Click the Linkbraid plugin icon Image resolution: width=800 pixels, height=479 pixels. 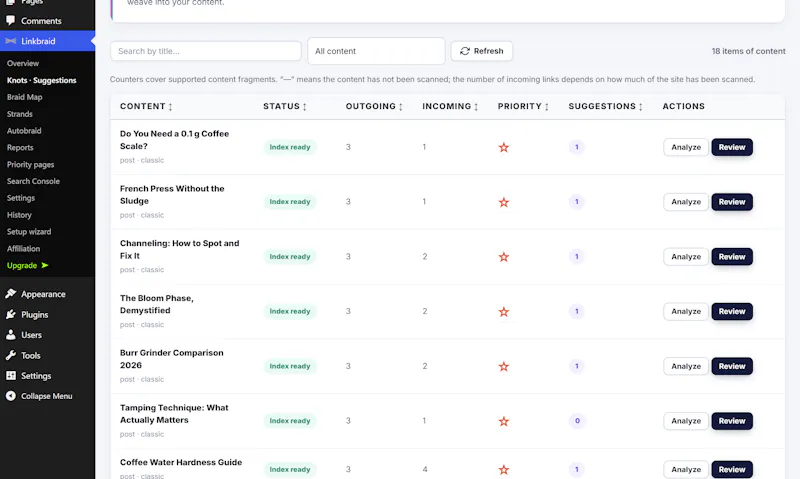(11, 41)
